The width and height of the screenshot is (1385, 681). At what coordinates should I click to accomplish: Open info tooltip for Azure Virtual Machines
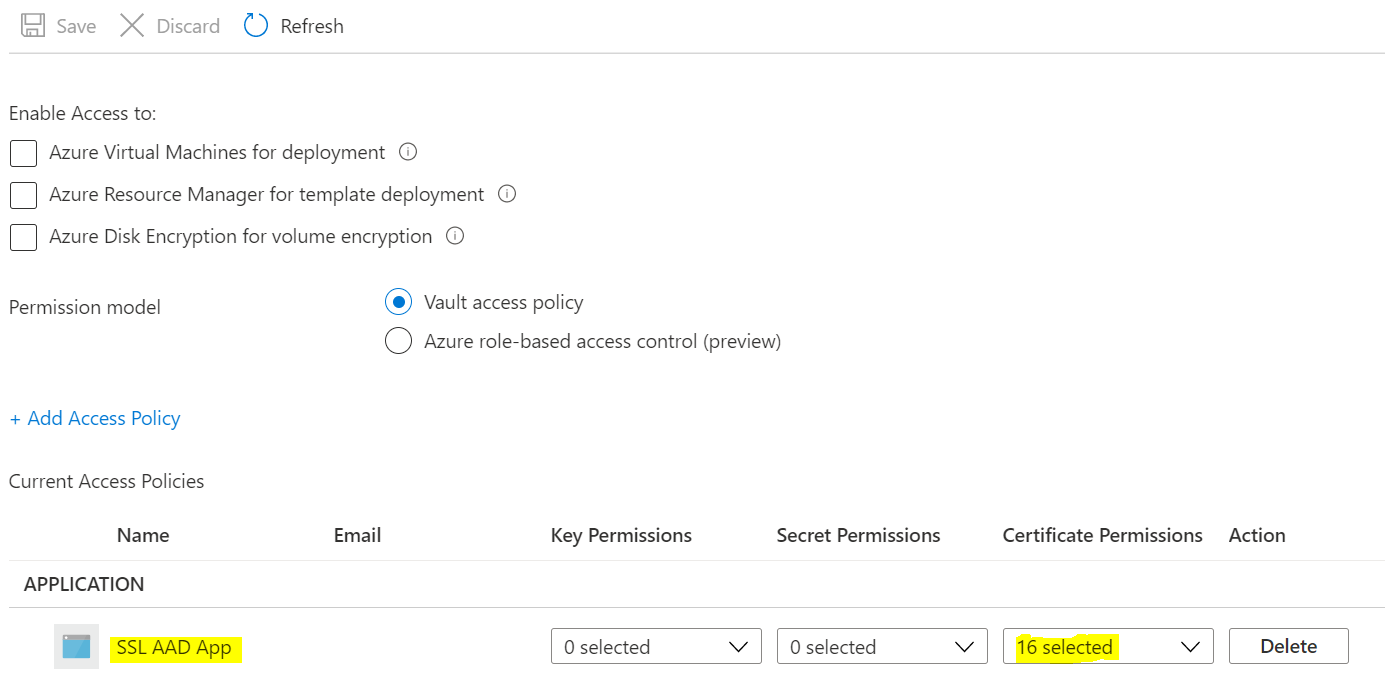[x=408, y=152]
